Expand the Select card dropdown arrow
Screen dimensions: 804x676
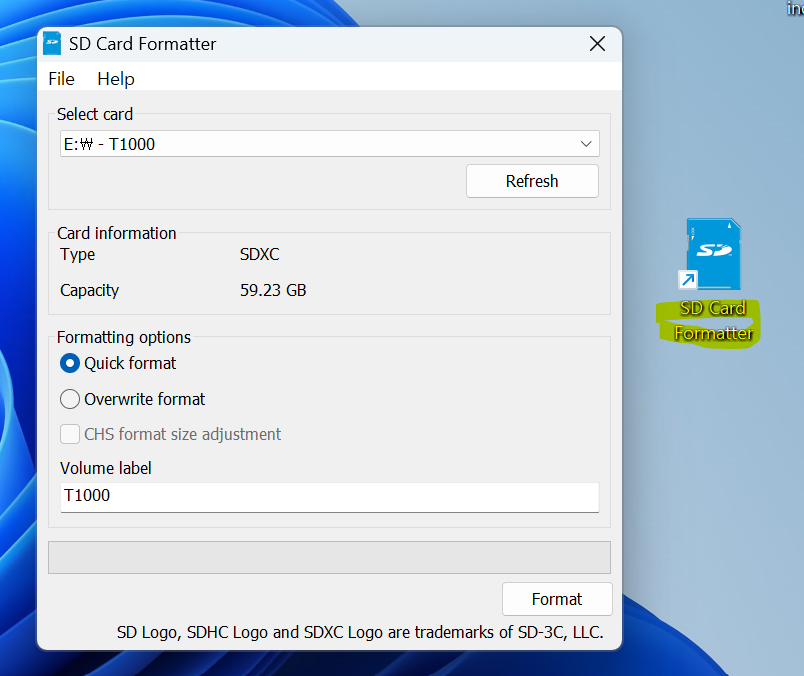[586, 144]
